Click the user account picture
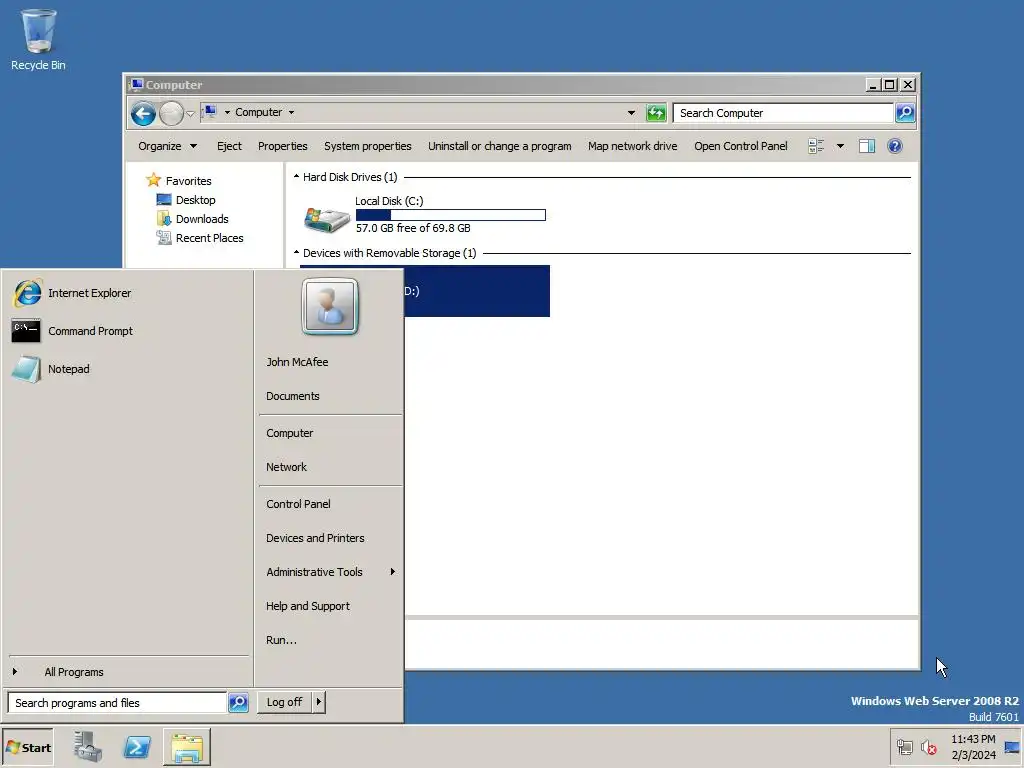Viewport: 1024px width, 768px height. [x=330, y=306]
